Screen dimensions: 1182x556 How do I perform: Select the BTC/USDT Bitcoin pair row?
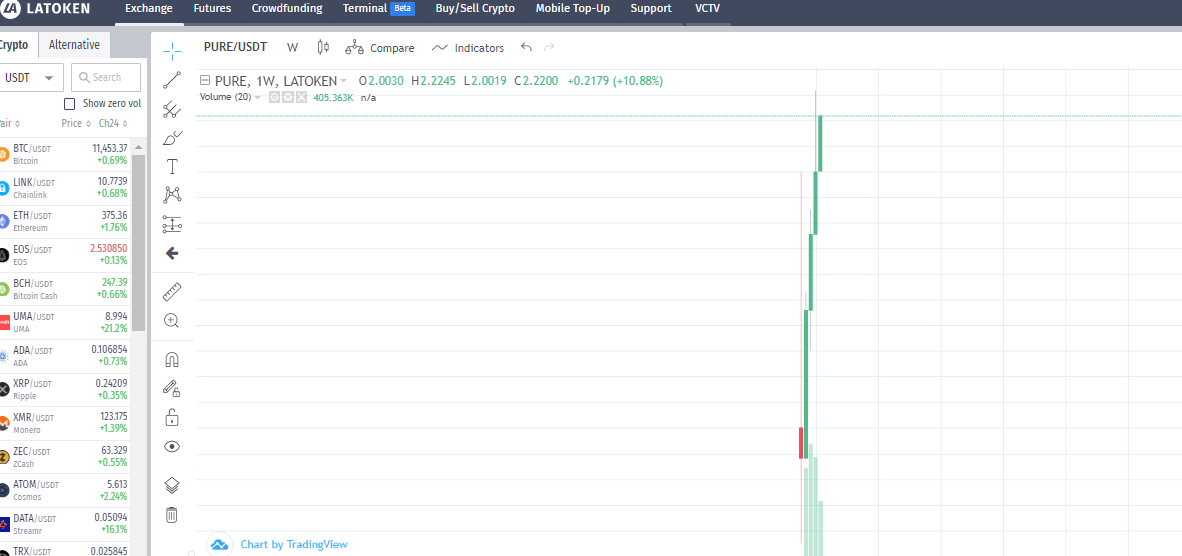click(x=65, y=154)
